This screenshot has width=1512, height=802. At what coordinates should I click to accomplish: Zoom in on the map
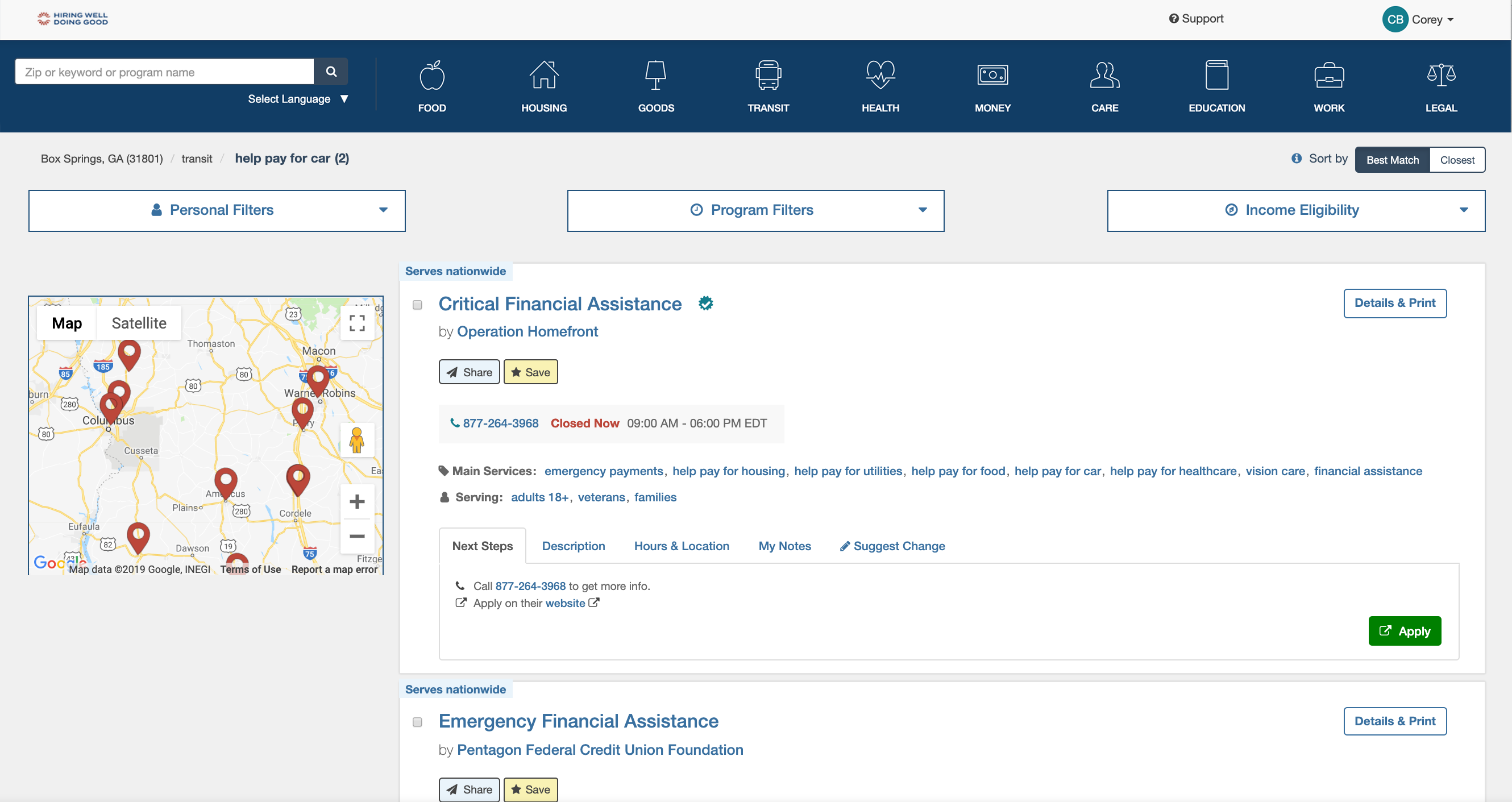point(357,501)
